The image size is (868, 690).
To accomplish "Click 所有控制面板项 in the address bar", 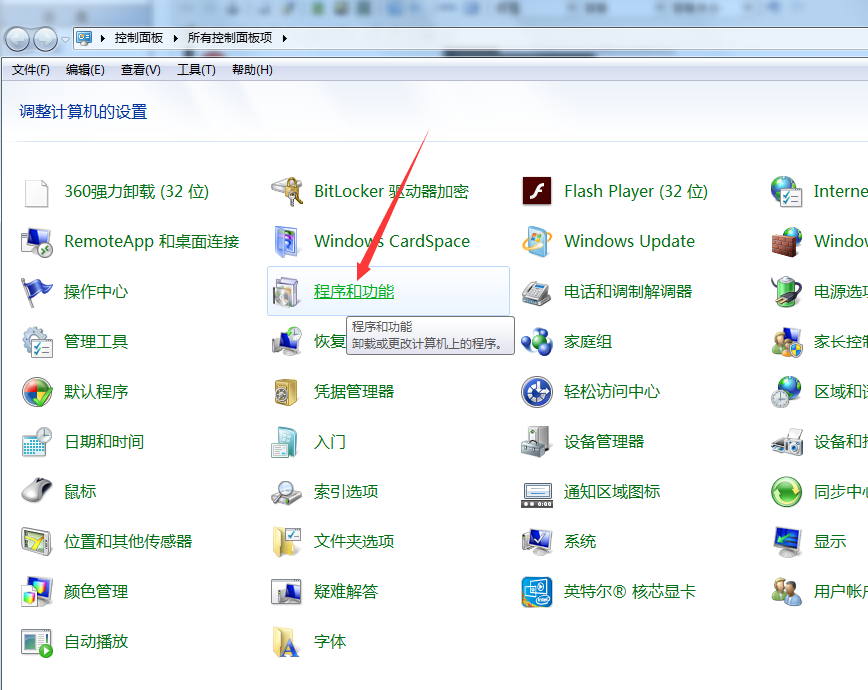I will (x=230, y=38).
